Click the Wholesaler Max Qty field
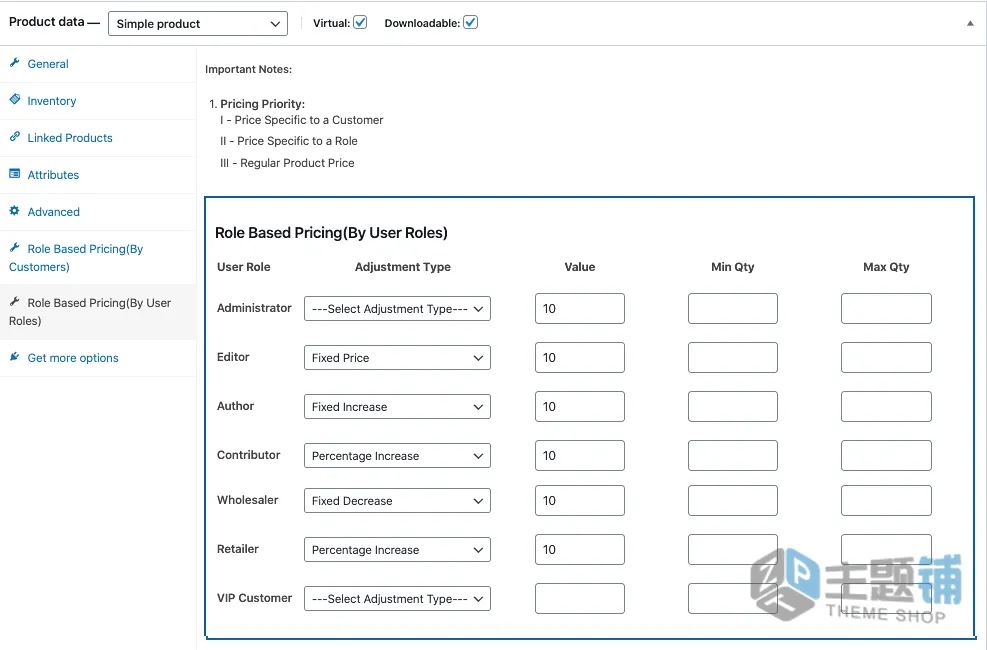The height and width of the screenshot is (650, 987). pyautogui.click(x=886, y=501)
